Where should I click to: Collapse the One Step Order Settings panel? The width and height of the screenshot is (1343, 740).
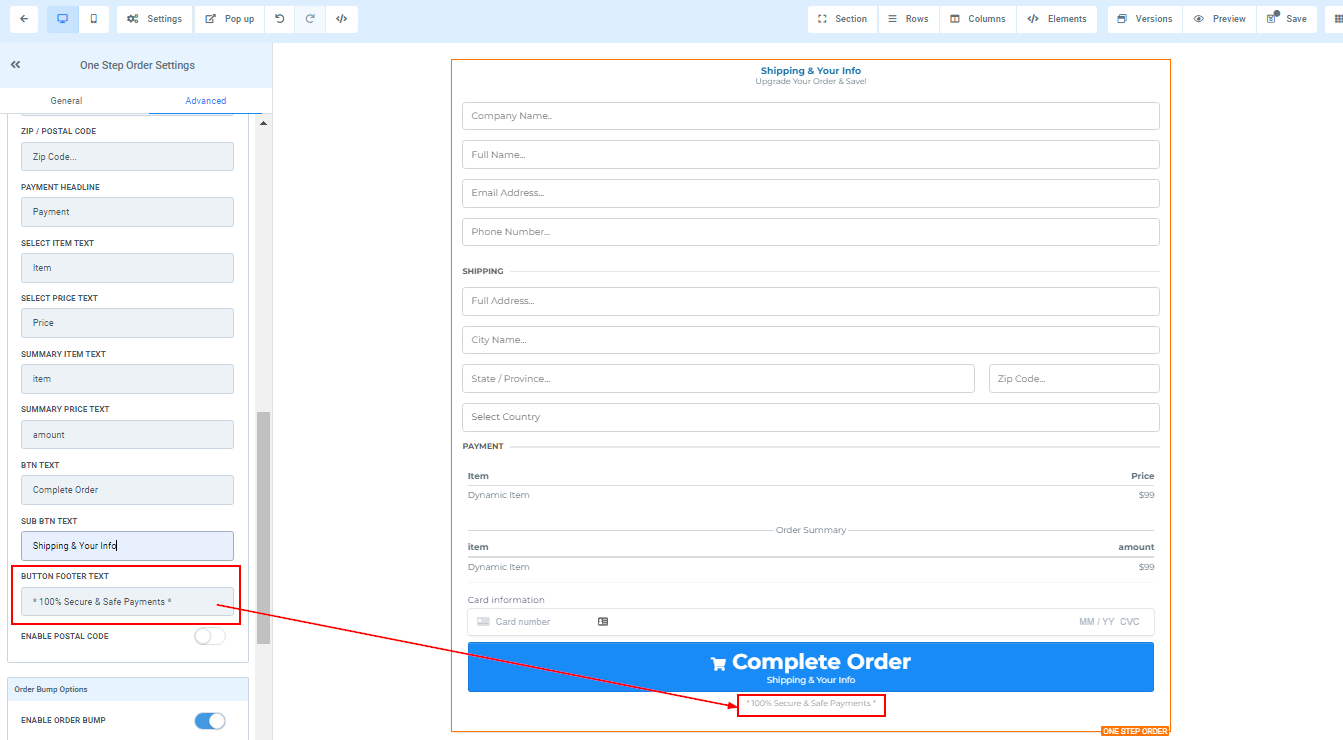click(16, 65)
